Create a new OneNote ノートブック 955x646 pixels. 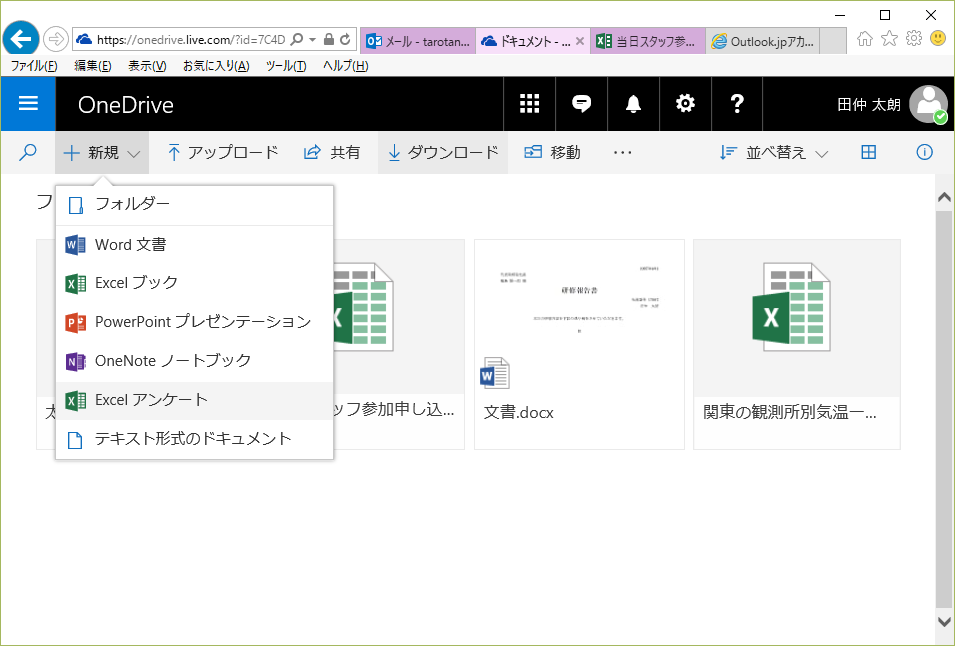click(194, 361)
